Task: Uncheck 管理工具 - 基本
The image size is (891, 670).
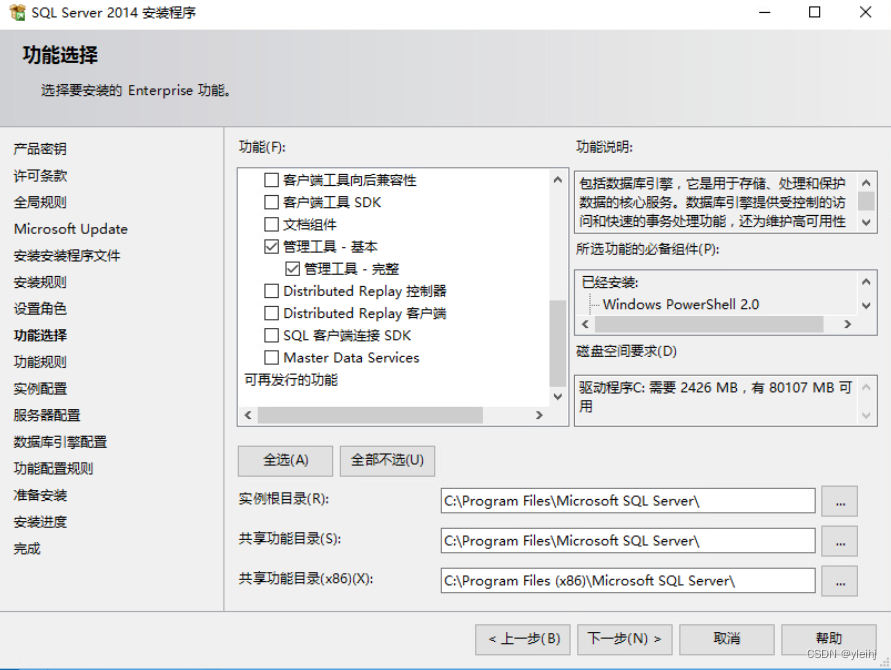Action: 270,246
